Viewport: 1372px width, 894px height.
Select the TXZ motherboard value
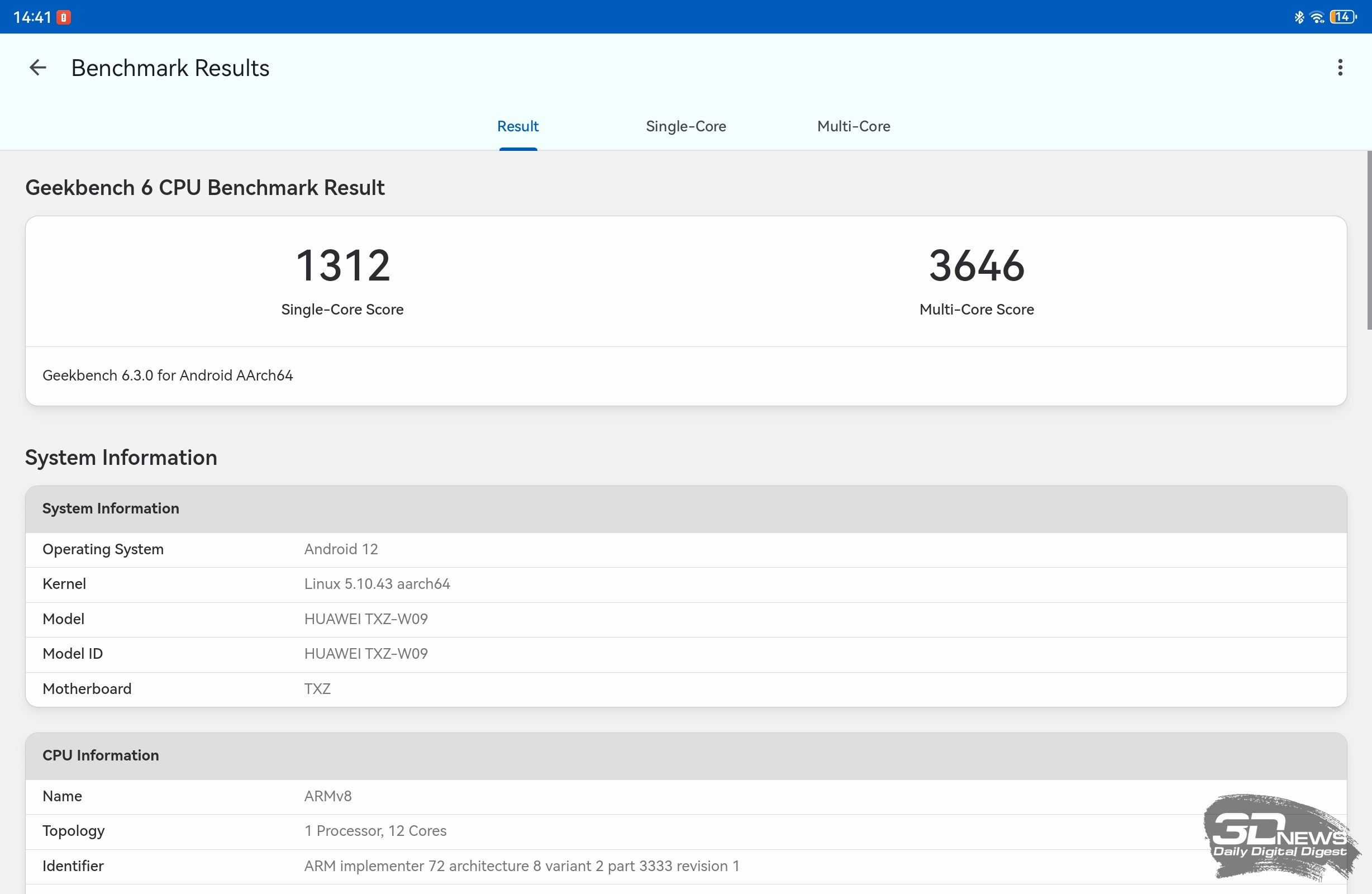pos(318,689)
